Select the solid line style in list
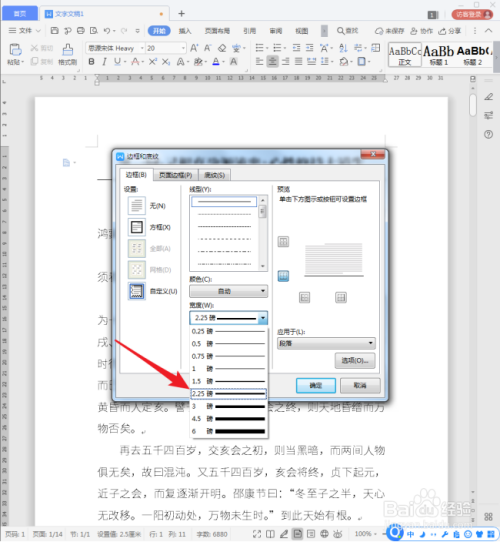 (x=224, y=201)
